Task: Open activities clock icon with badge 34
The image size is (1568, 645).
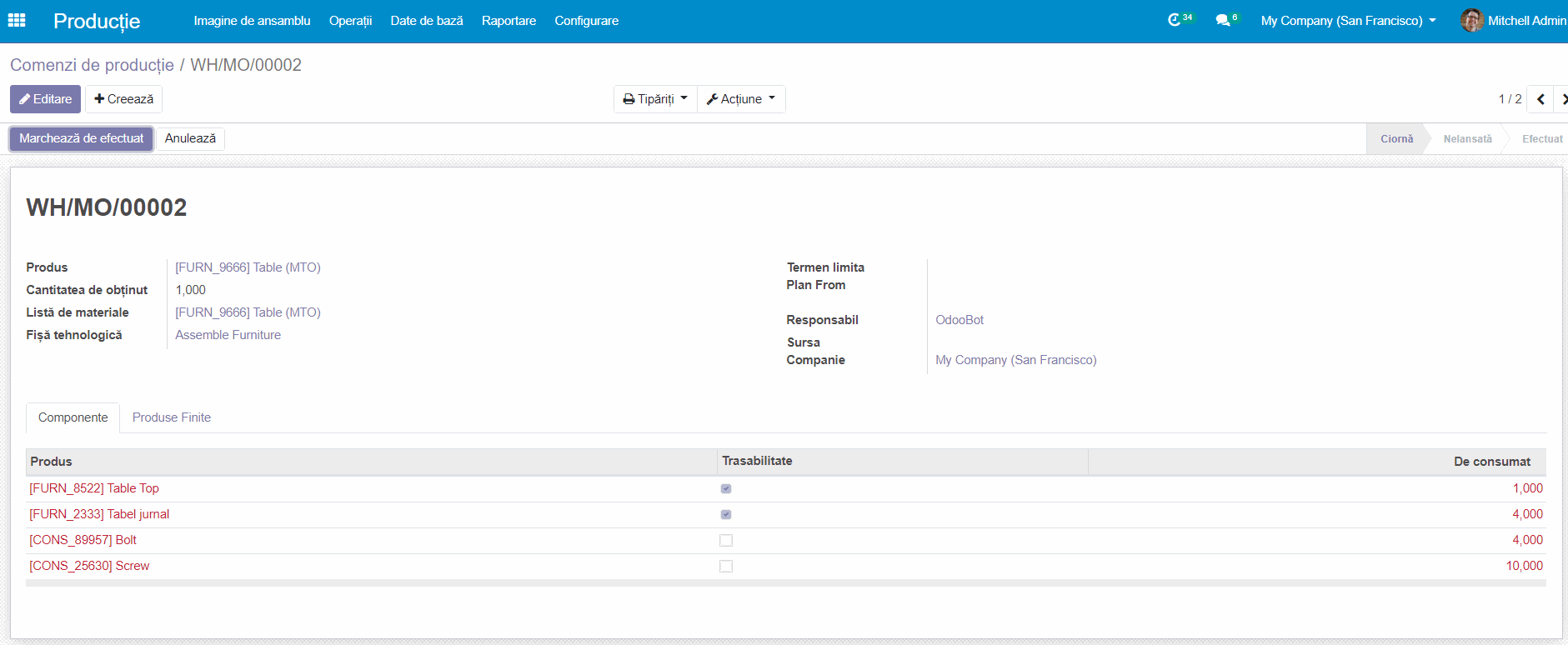Action: pos(1175,20)
